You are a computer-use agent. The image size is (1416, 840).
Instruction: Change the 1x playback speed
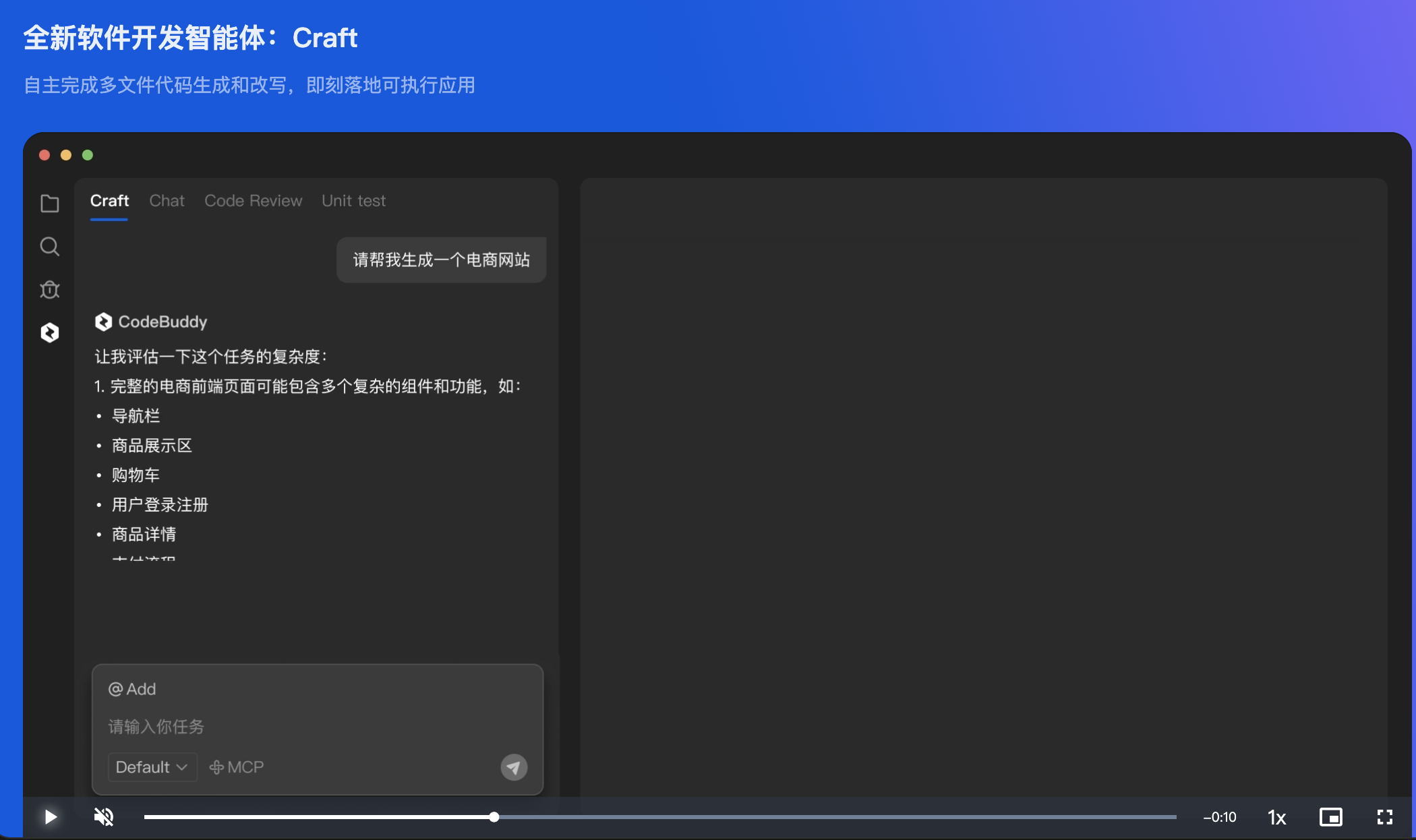(1276, 817)
